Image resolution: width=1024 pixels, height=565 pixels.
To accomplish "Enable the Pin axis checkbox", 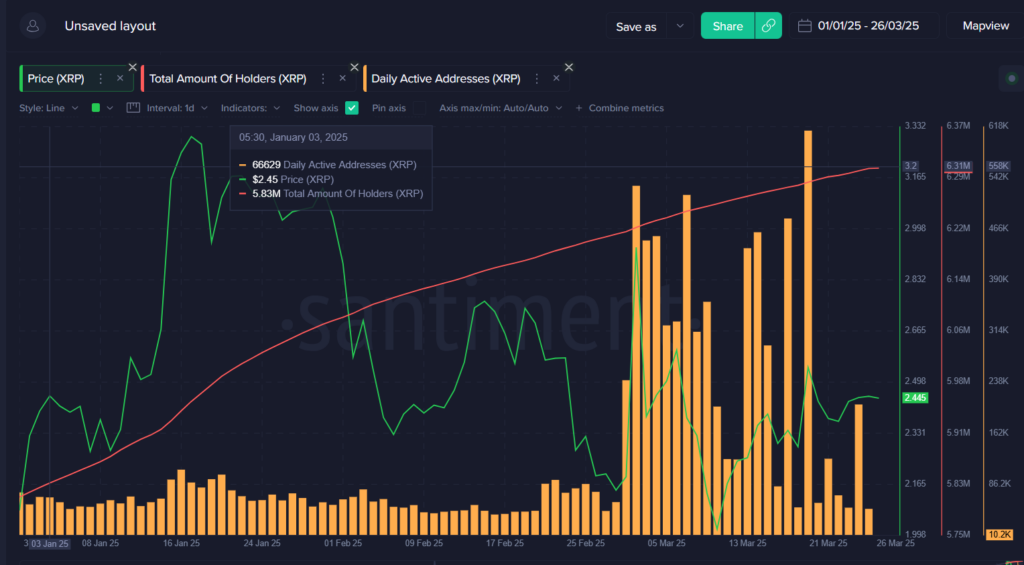I will (x=420, y=108).
